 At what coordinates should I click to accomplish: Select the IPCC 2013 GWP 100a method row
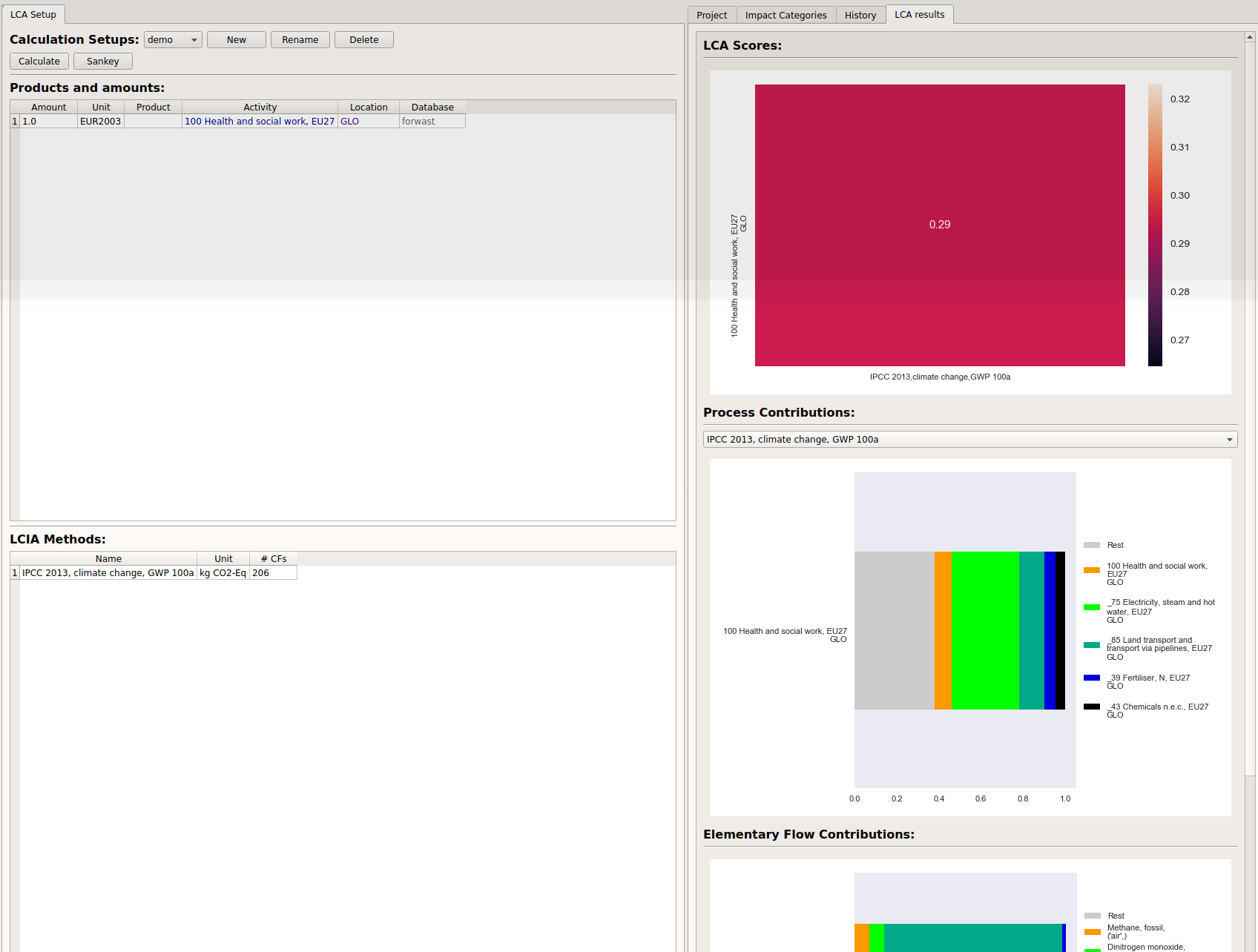point(107,572)
